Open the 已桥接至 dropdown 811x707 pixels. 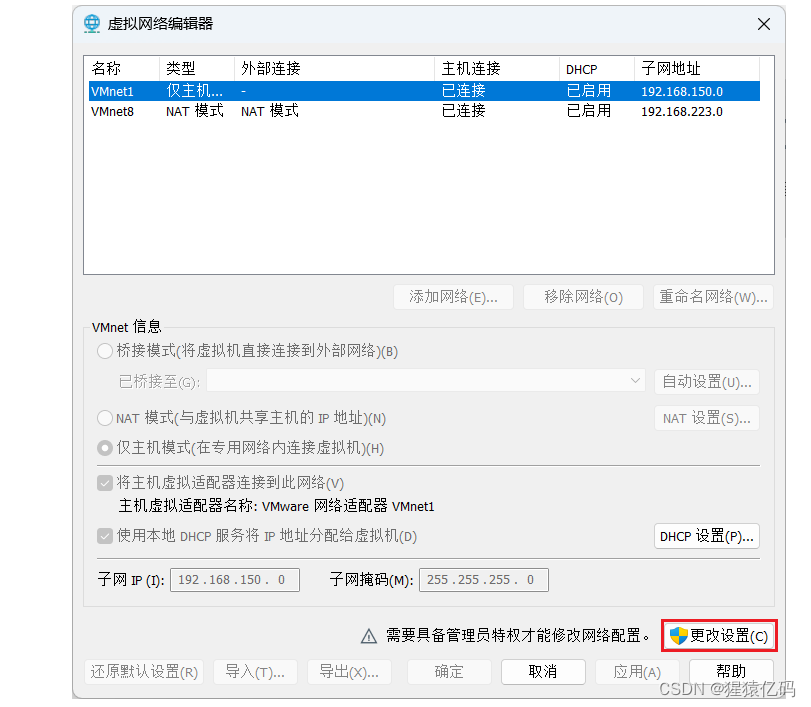pyautogui.click(x=426, y=381)
